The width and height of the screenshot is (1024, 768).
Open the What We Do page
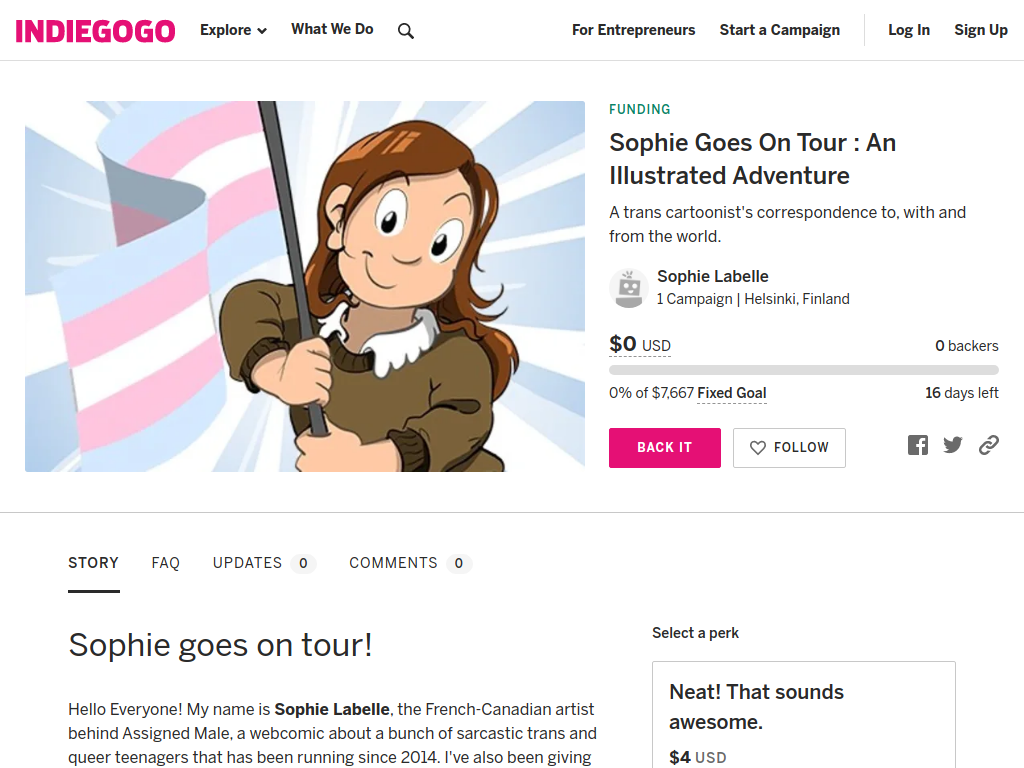coord(332,29)
